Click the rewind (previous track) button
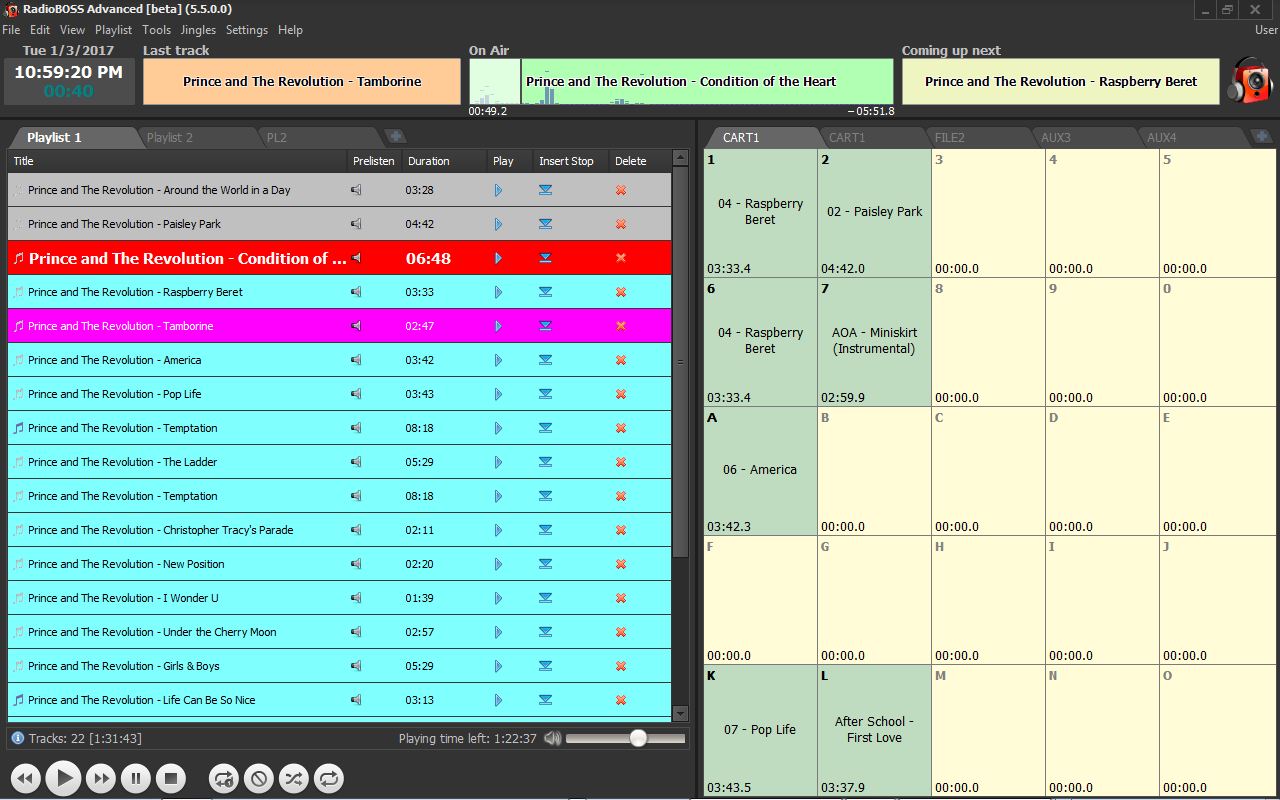Screen dimensions: 1280x800 tap(26, 777)
